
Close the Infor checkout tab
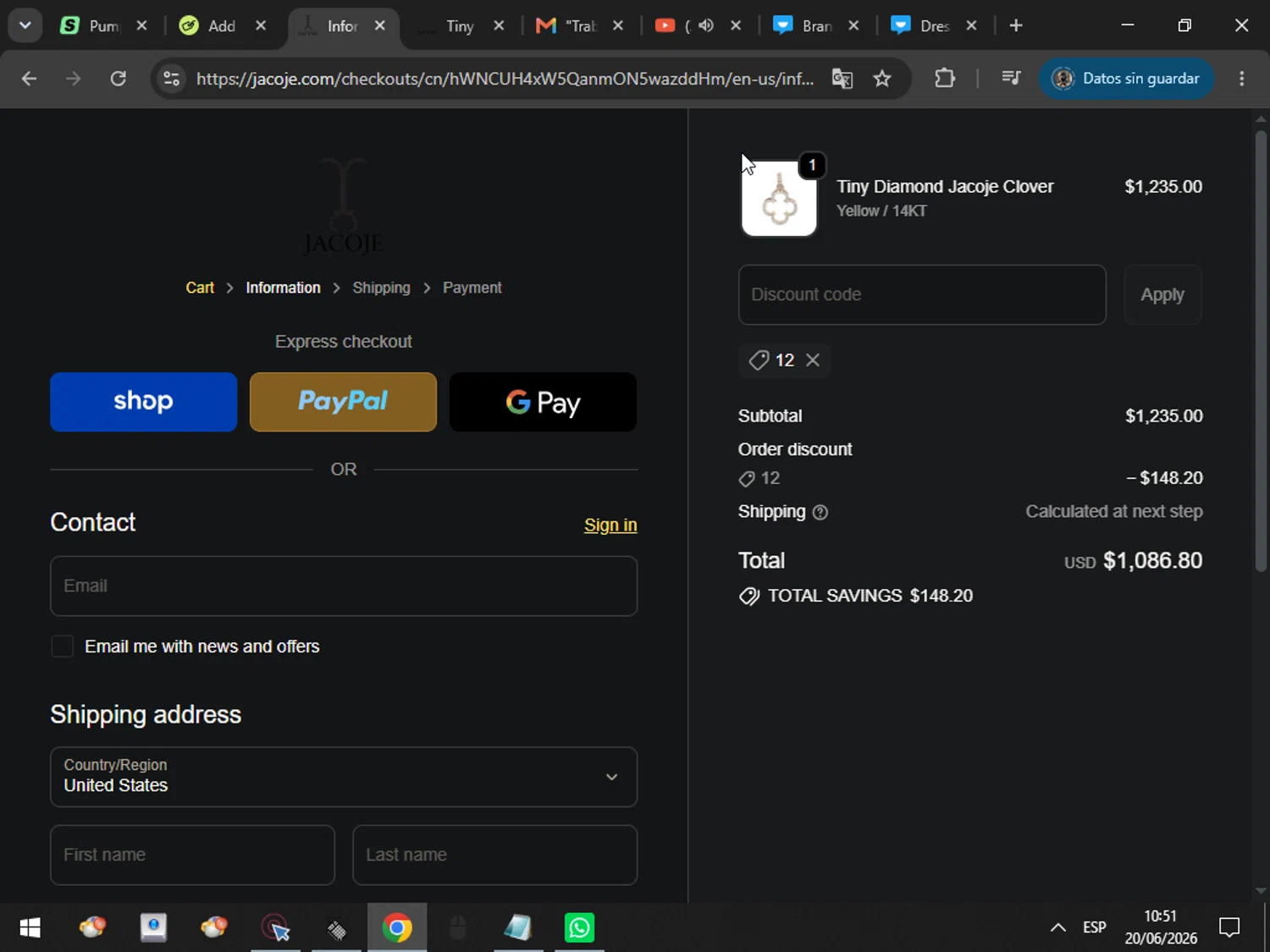380,25
